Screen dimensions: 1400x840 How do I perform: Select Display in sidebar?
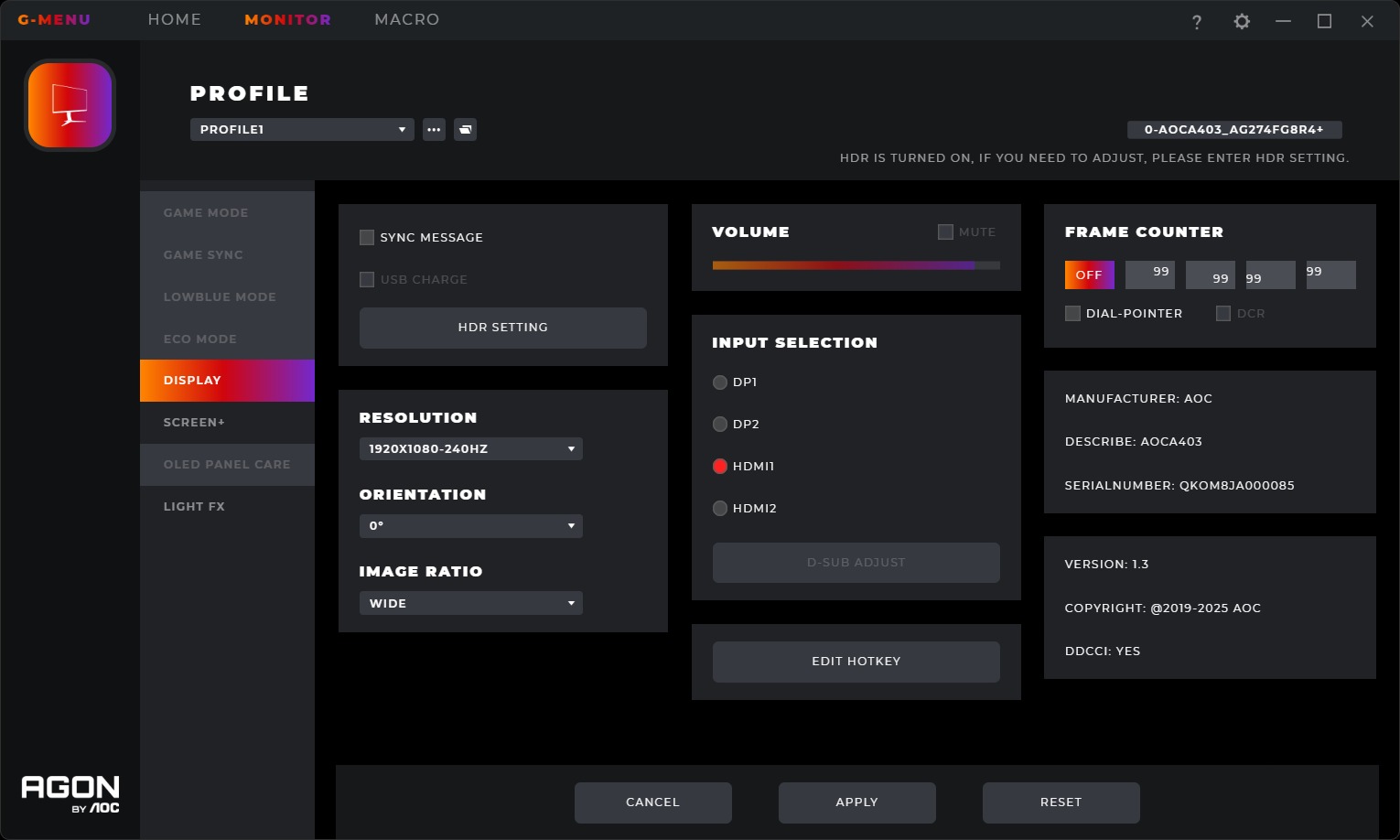pyautogui.click(x=227, y=381)
